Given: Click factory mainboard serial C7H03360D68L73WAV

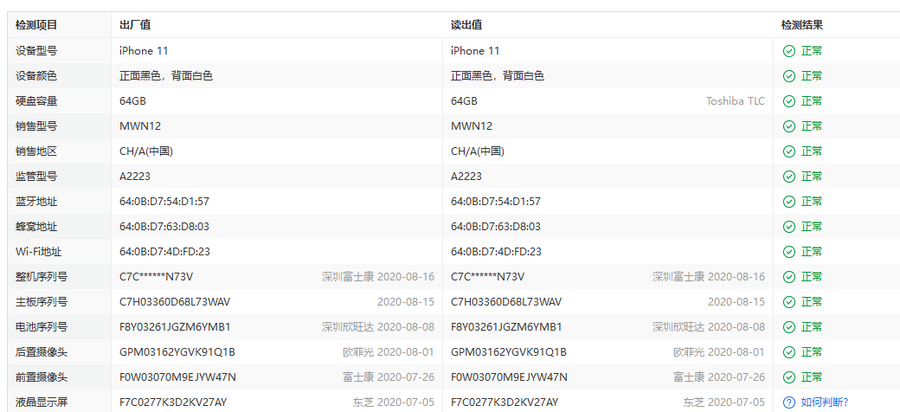Looking at the screenshot, I should click(175, 302).
